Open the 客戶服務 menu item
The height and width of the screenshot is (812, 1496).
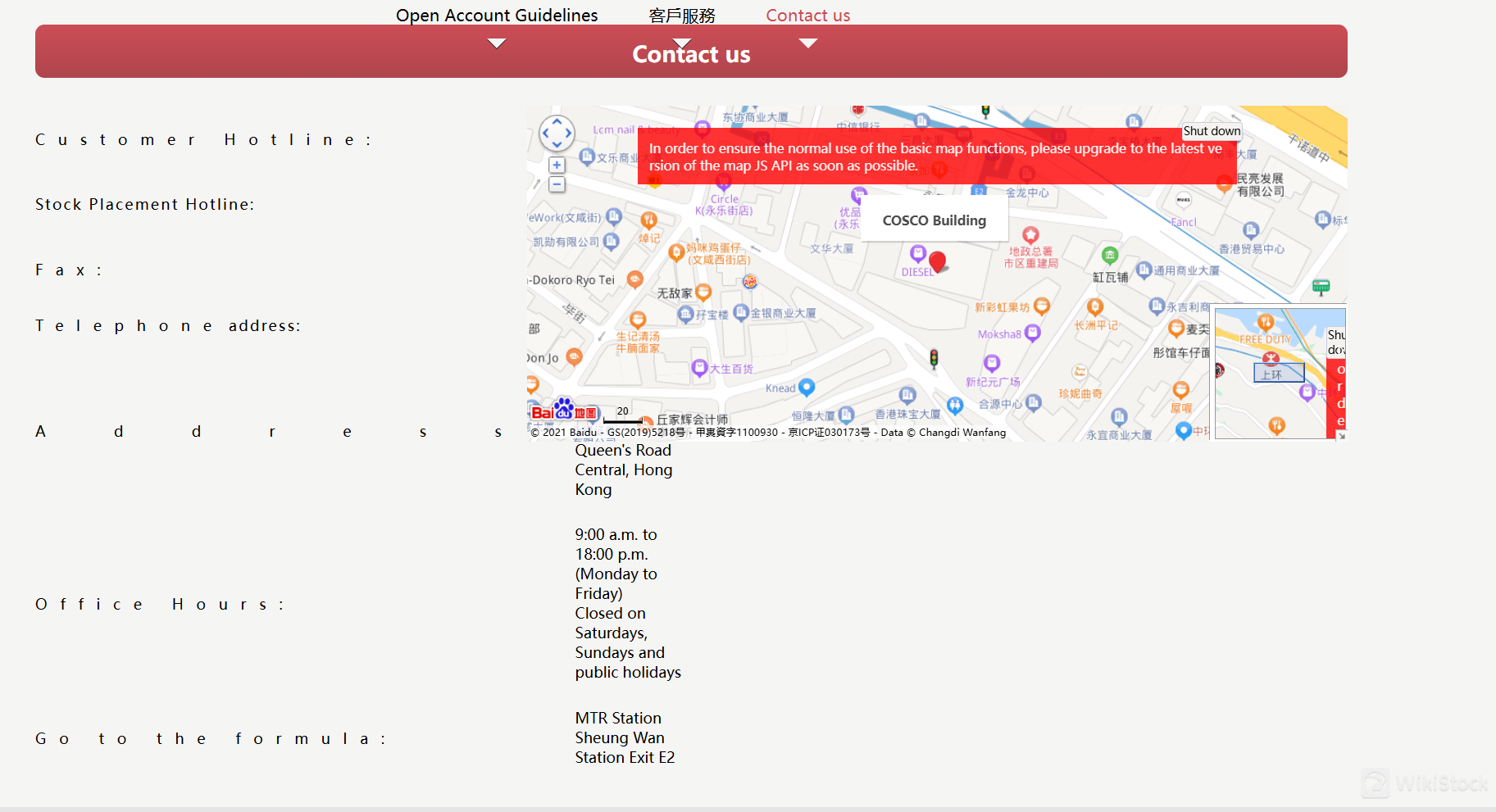681,16
